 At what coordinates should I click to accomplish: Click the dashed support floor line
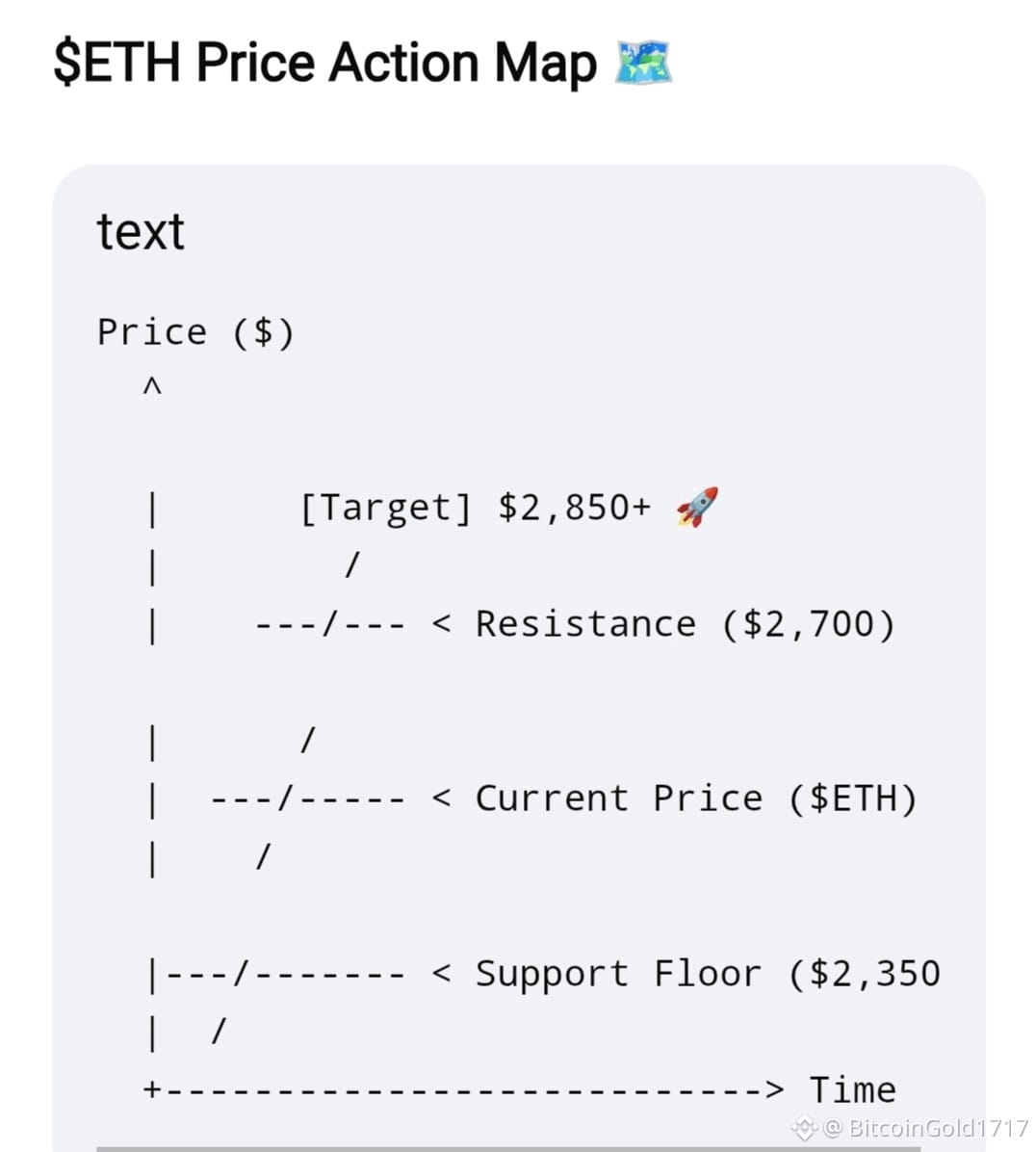[x=286, y=974]
